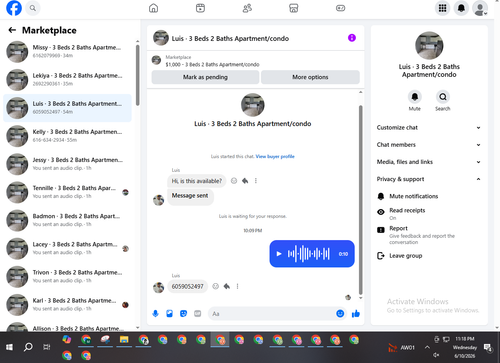Open the View buyer profile link
This screenshot has height=363, width=500.
click(x=275, y=156)
